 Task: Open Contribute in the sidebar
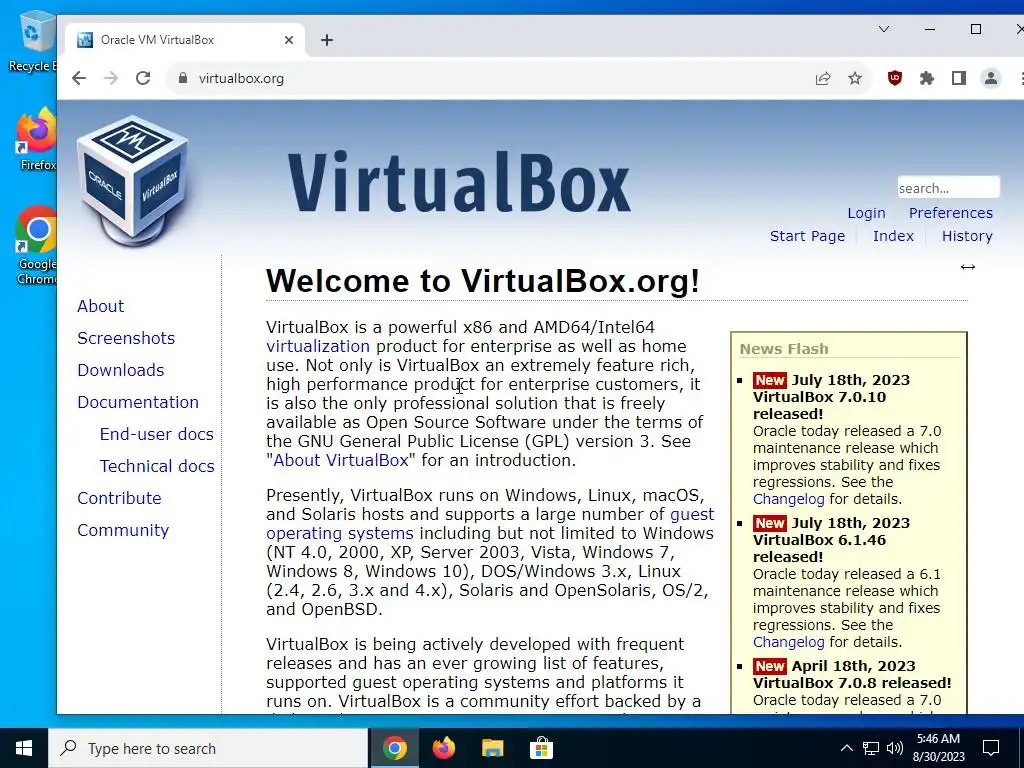tap(119, 498)
